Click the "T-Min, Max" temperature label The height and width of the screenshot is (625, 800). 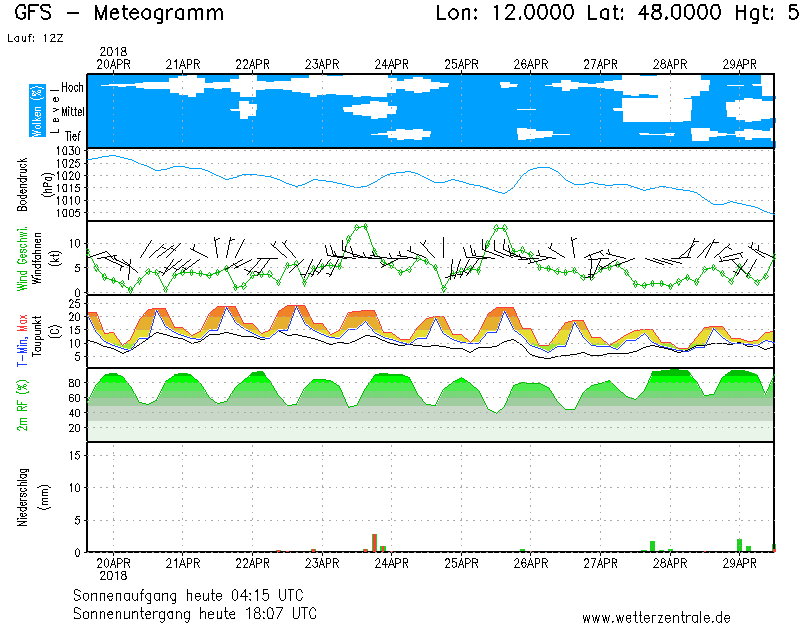pyautogui.click(x=22, y=340)
